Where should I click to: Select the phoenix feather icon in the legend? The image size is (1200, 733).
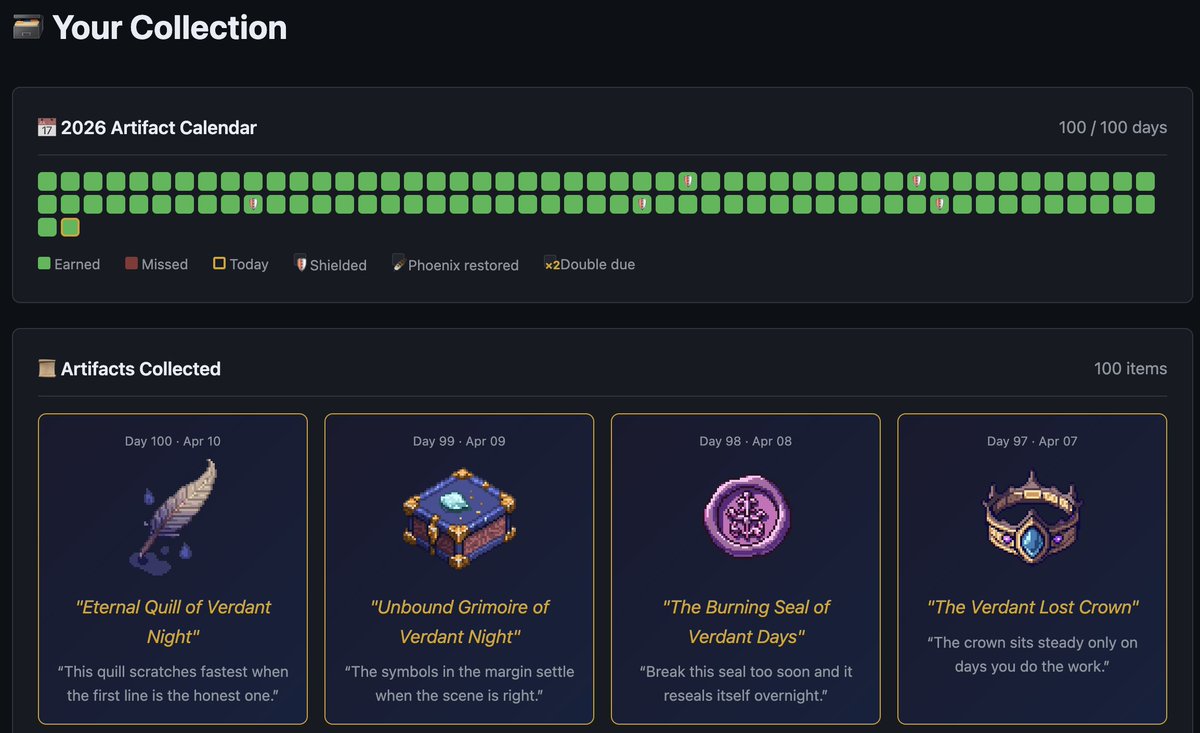[x=399, y=264]
